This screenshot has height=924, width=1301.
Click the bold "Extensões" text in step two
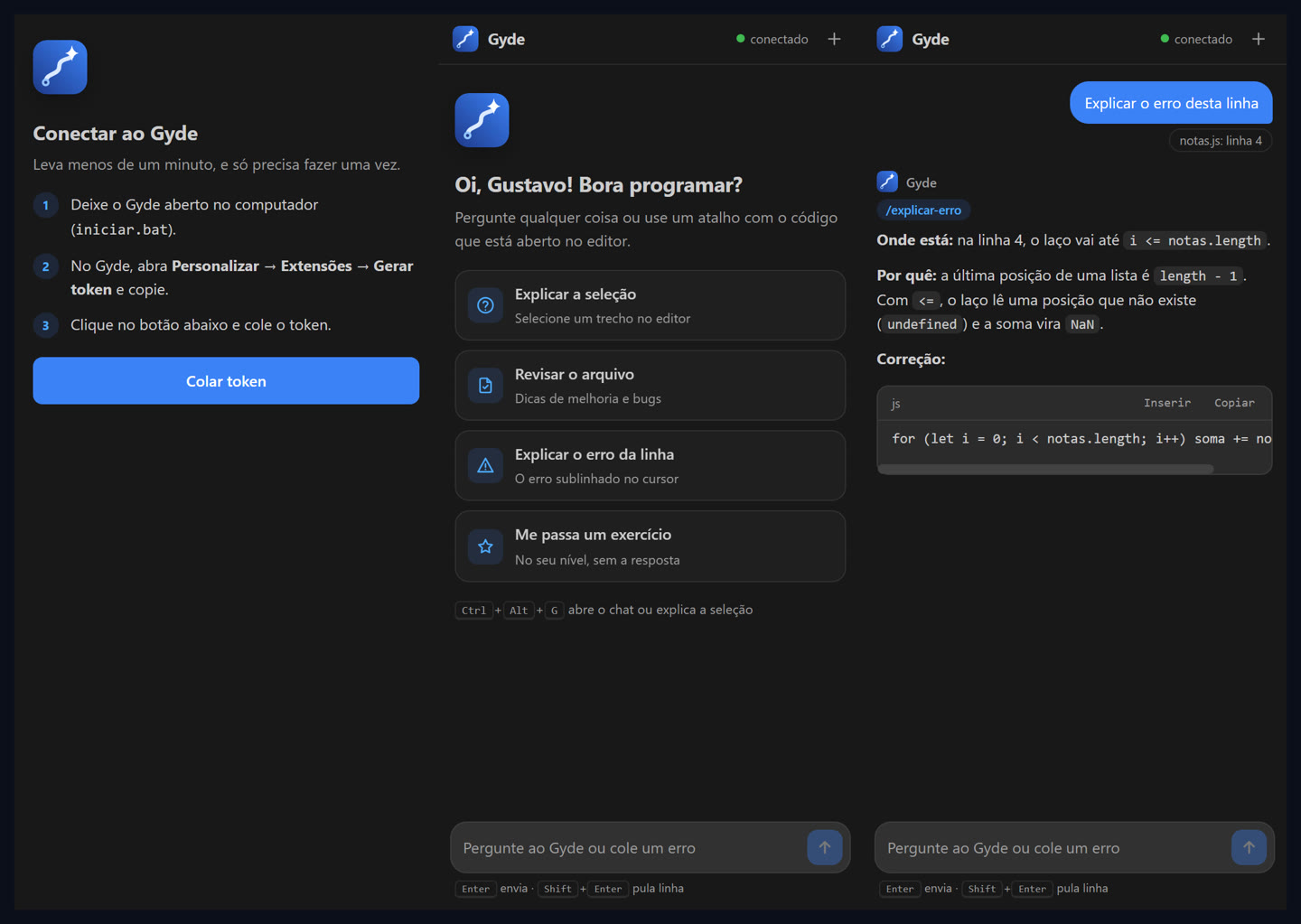point(316,266)
